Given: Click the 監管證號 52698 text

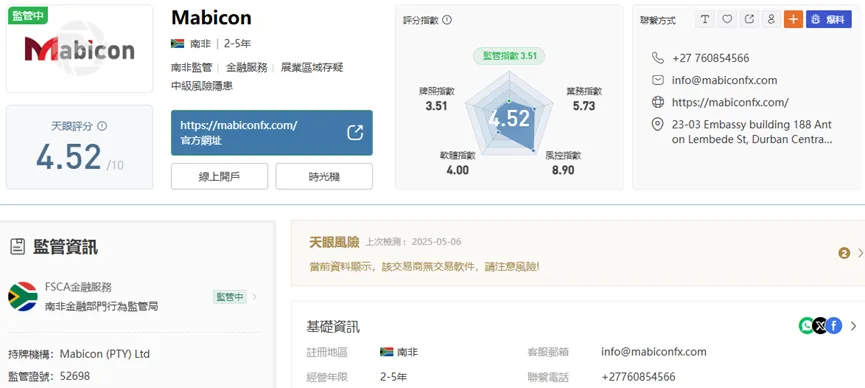Looking at the screenshot, I should [x=49, y=376].
